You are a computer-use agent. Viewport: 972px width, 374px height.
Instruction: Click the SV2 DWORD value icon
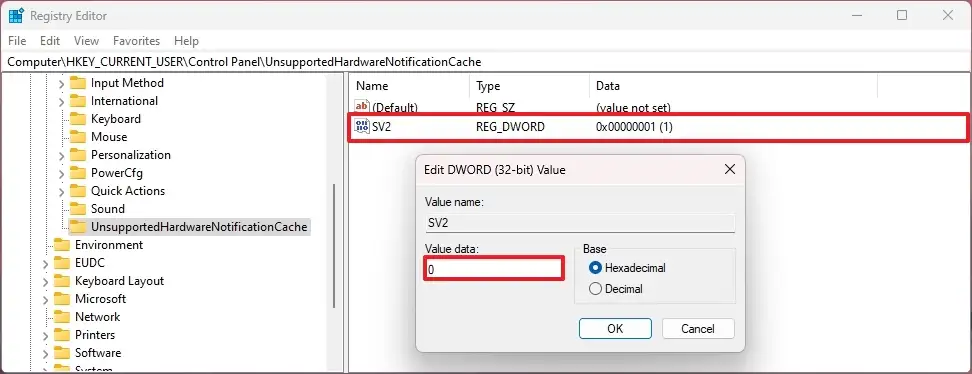[x=361, y=127]
